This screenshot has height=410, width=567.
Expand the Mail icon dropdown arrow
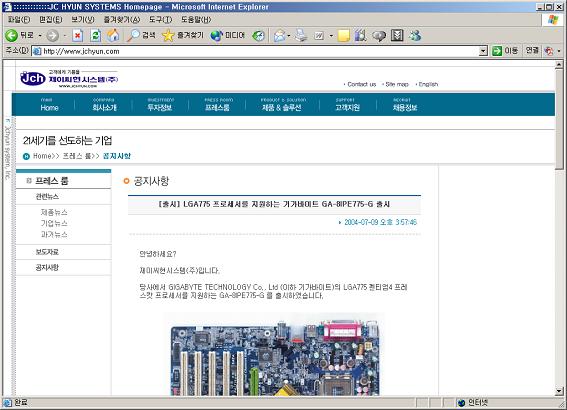click(x=289, y=35)
